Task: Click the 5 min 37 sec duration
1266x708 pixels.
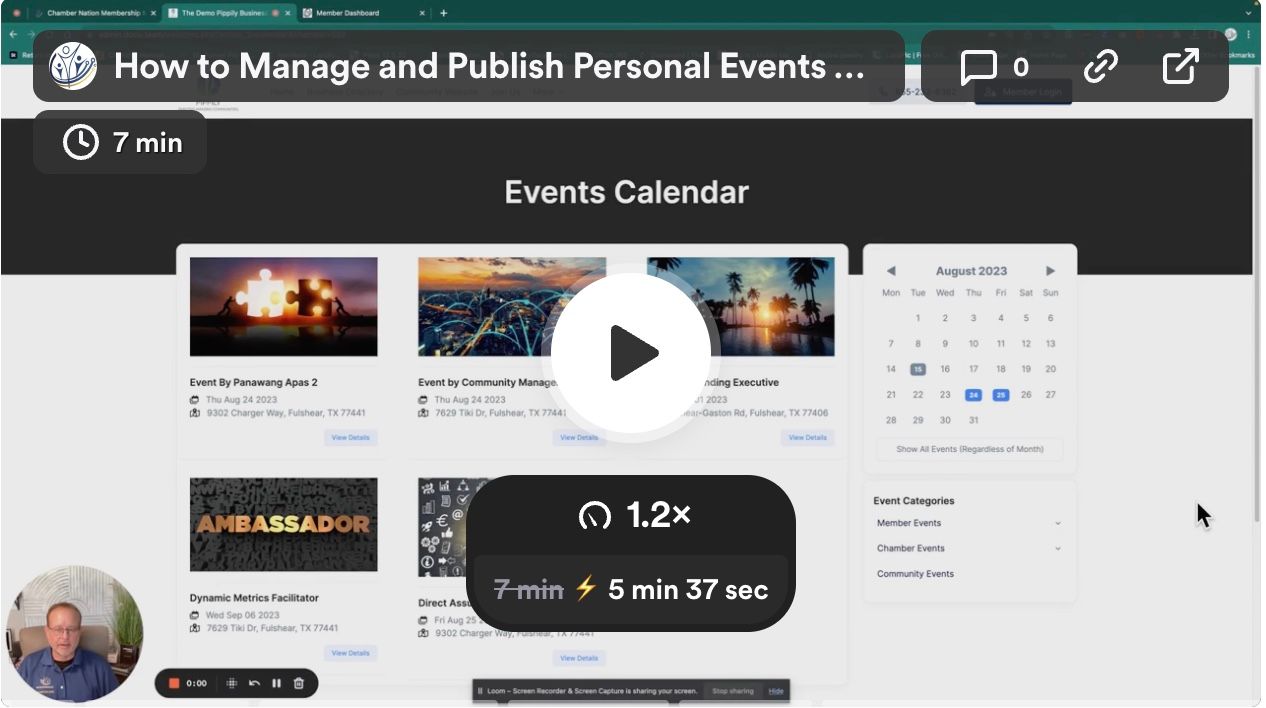Action: (x=688, y=589)
